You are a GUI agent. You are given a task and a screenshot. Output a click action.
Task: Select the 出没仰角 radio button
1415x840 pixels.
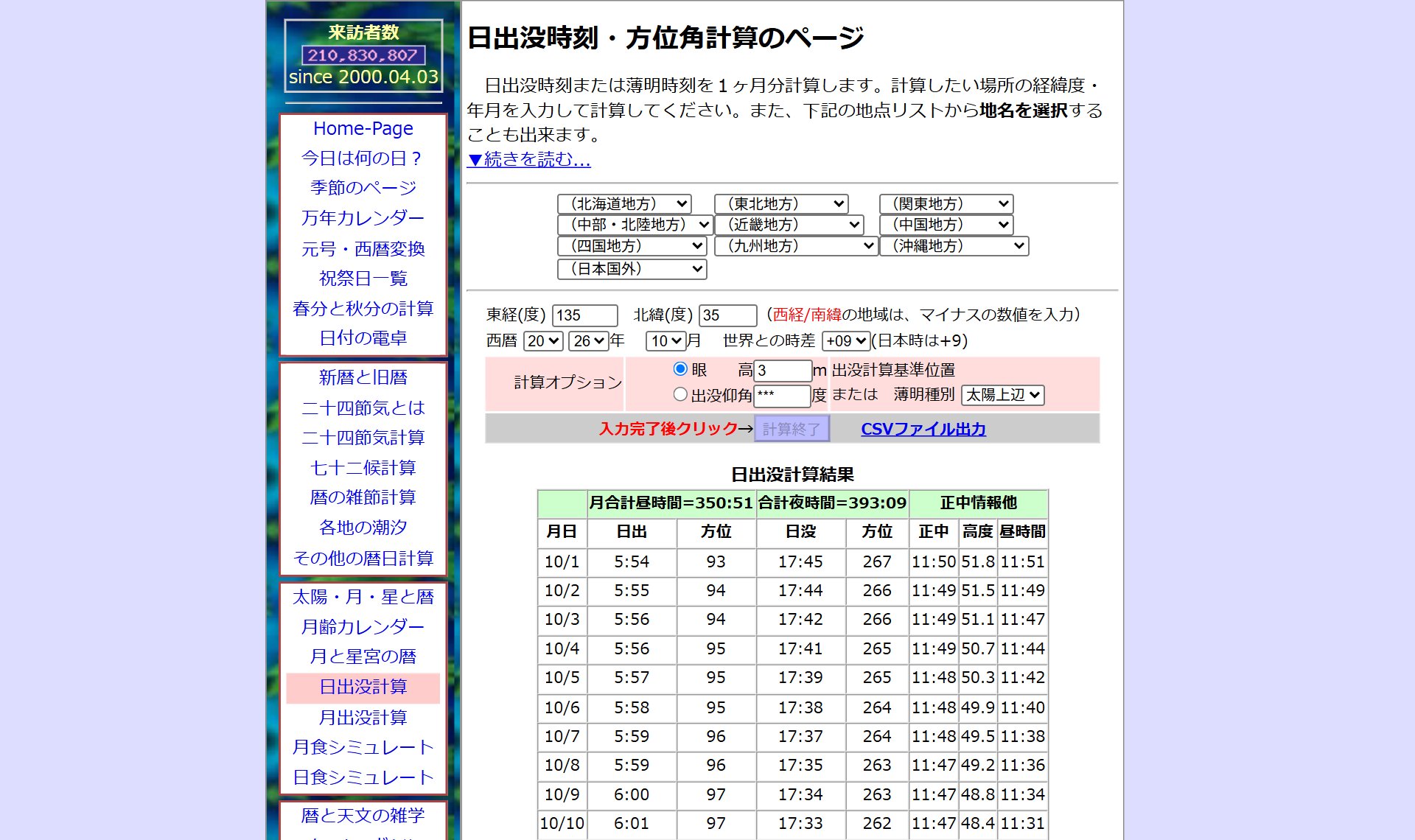pyautogui.click(x=680, y=394)
